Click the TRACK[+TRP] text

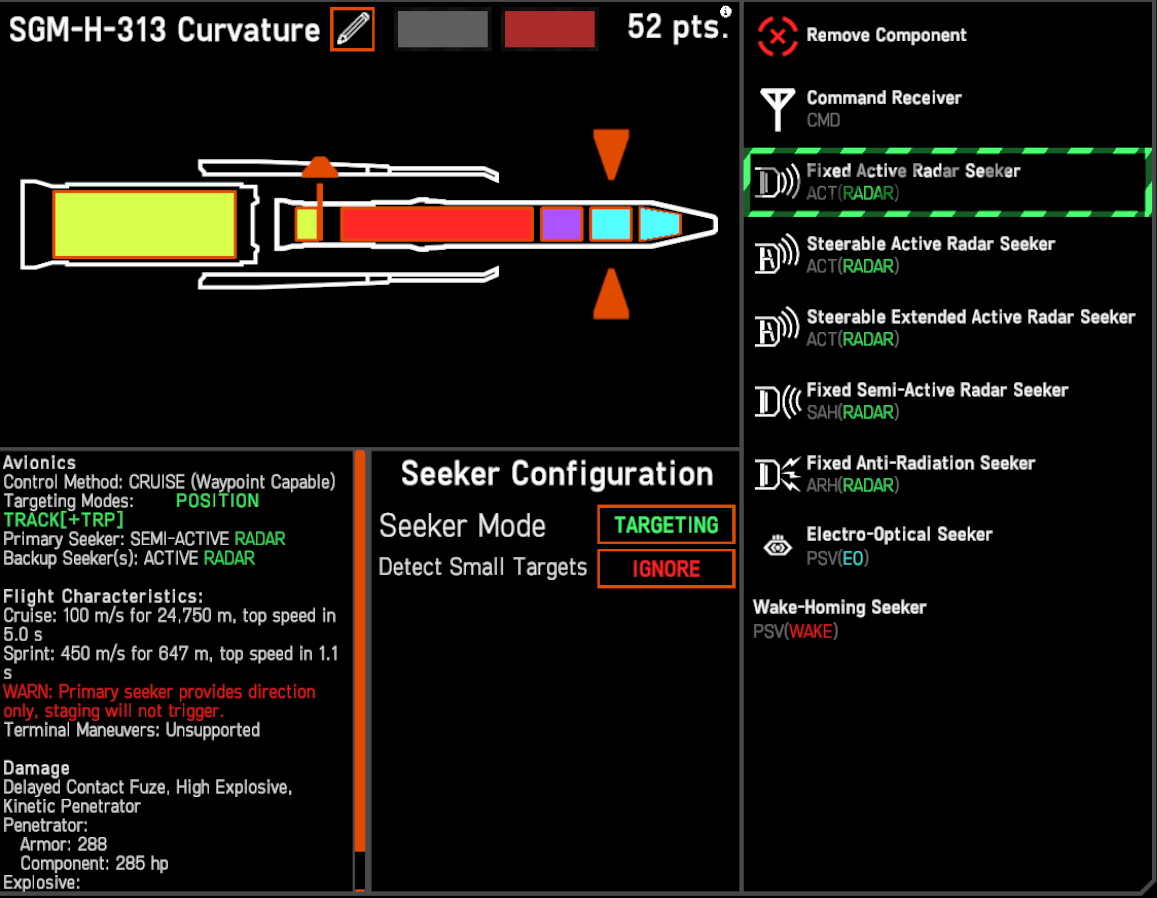tap(63, 520)
